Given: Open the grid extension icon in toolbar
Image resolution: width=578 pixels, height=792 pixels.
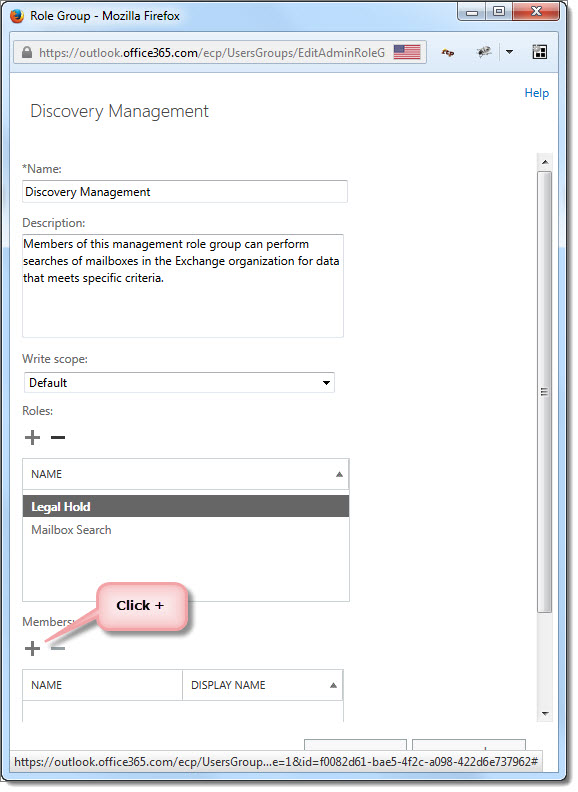Looking at the screenshot, I should [540, 52].
